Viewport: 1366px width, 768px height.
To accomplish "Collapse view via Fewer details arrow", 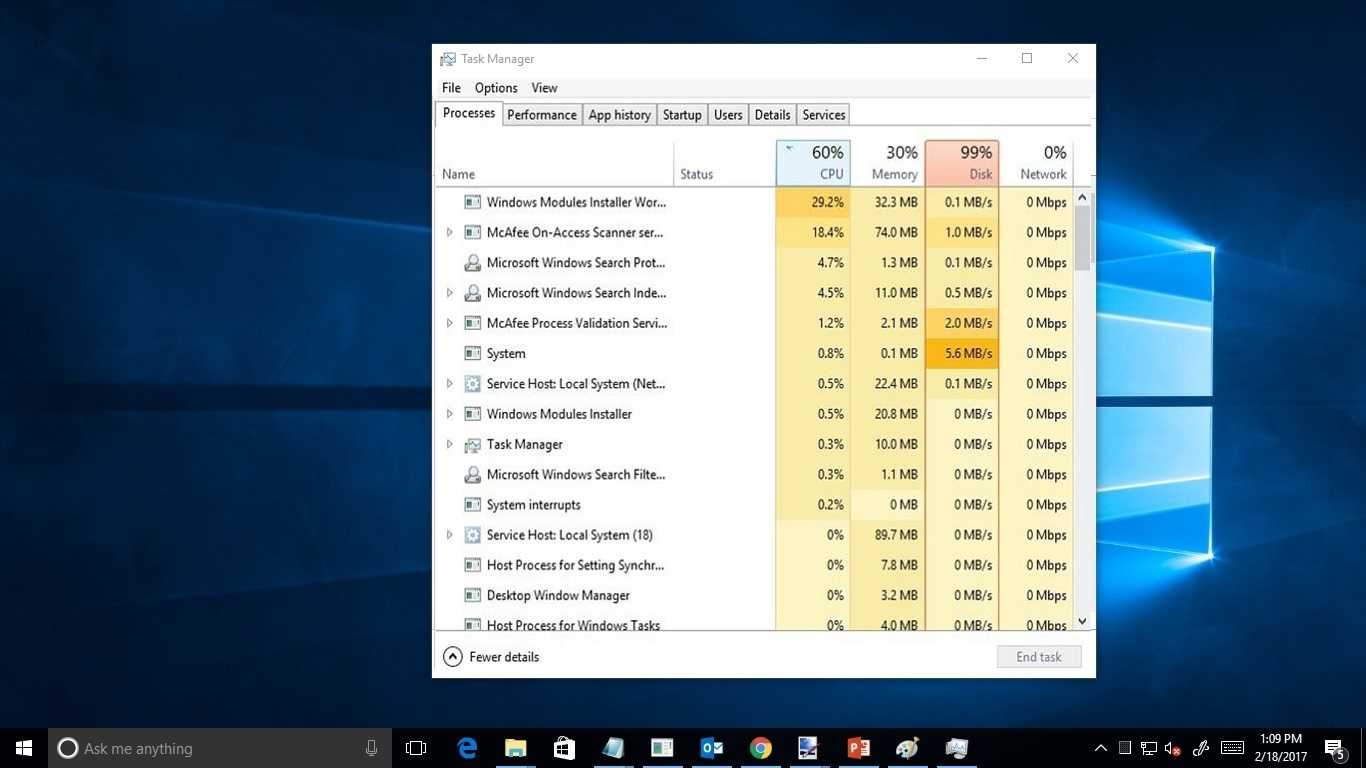I will (x=453, y=657).
